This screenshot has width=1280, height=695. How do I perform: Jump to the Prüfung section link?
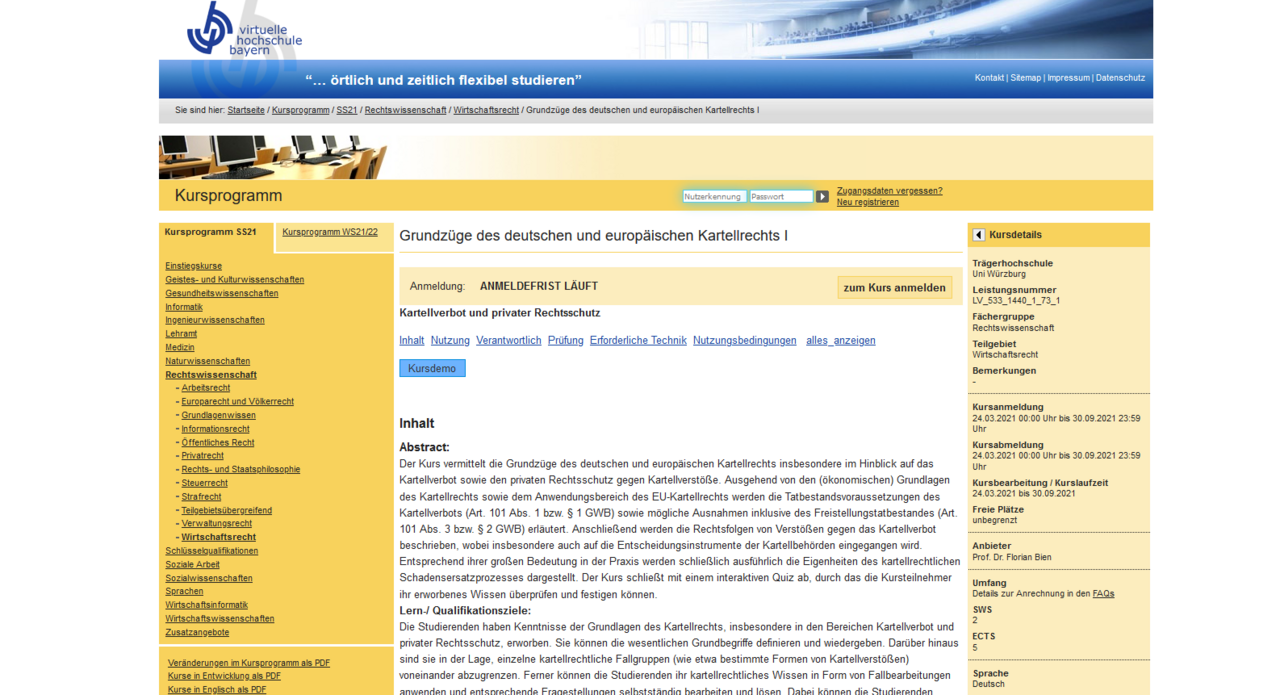coord(565,341)
